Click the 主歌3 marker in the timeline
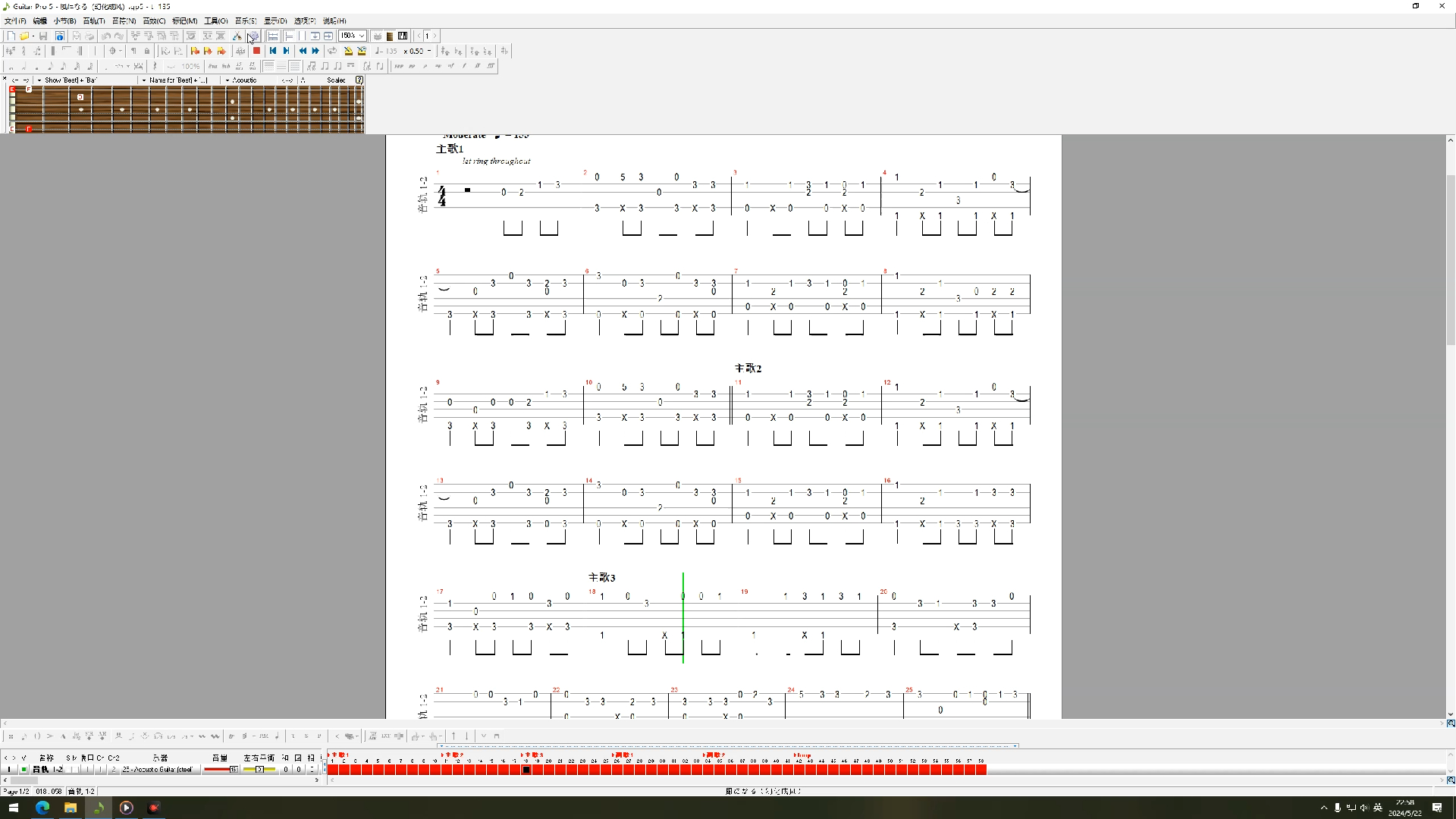 [532, 755]
